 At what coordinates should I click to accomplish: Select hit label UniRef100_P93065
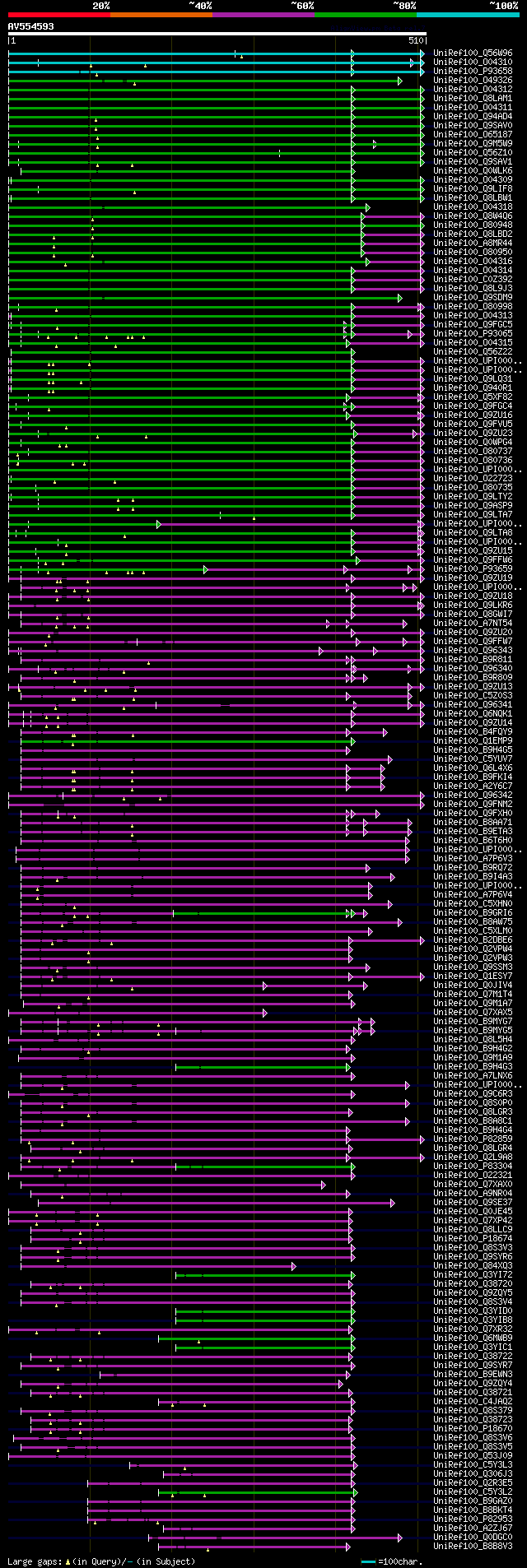pyautogui.click(x=473, y=333)
